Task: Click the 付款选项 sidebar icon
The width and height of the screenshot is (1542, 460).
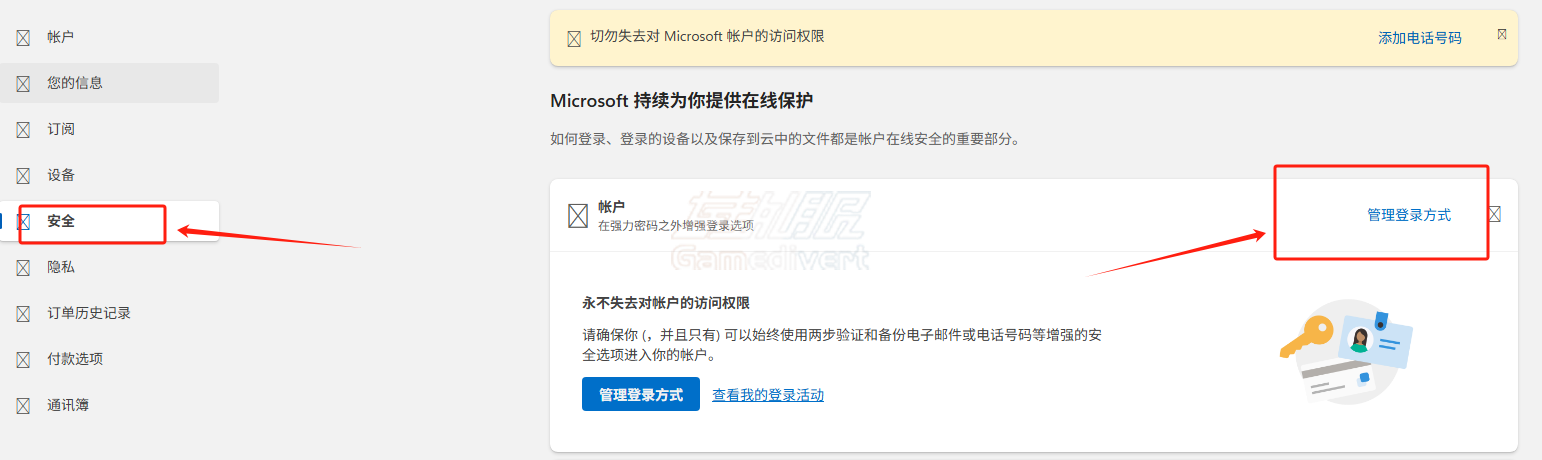Action: tap(22, 360)
